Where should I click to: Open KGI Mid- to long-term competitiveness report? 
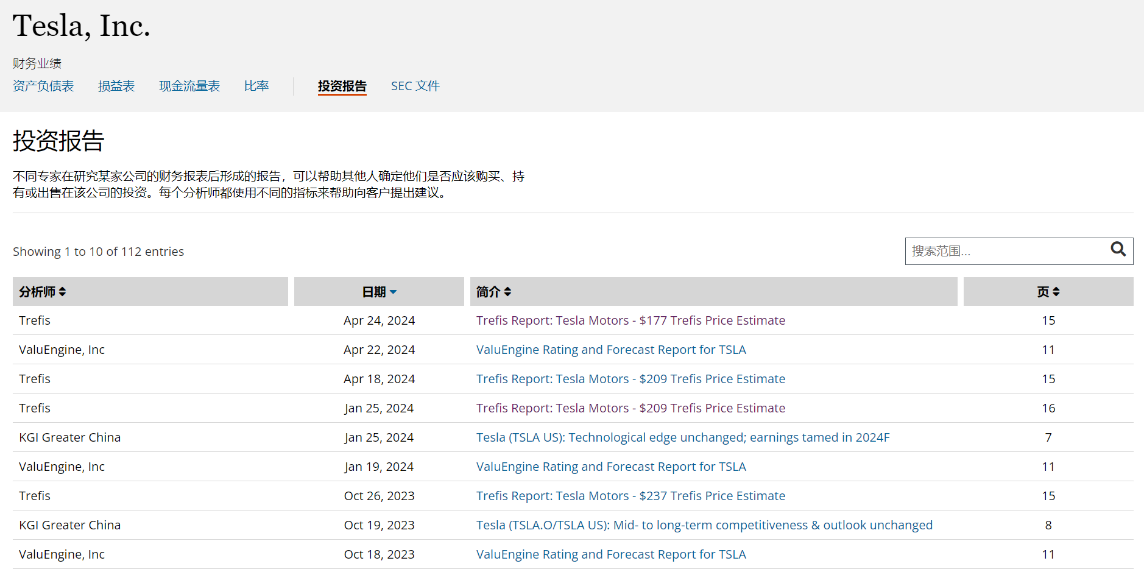704,525
